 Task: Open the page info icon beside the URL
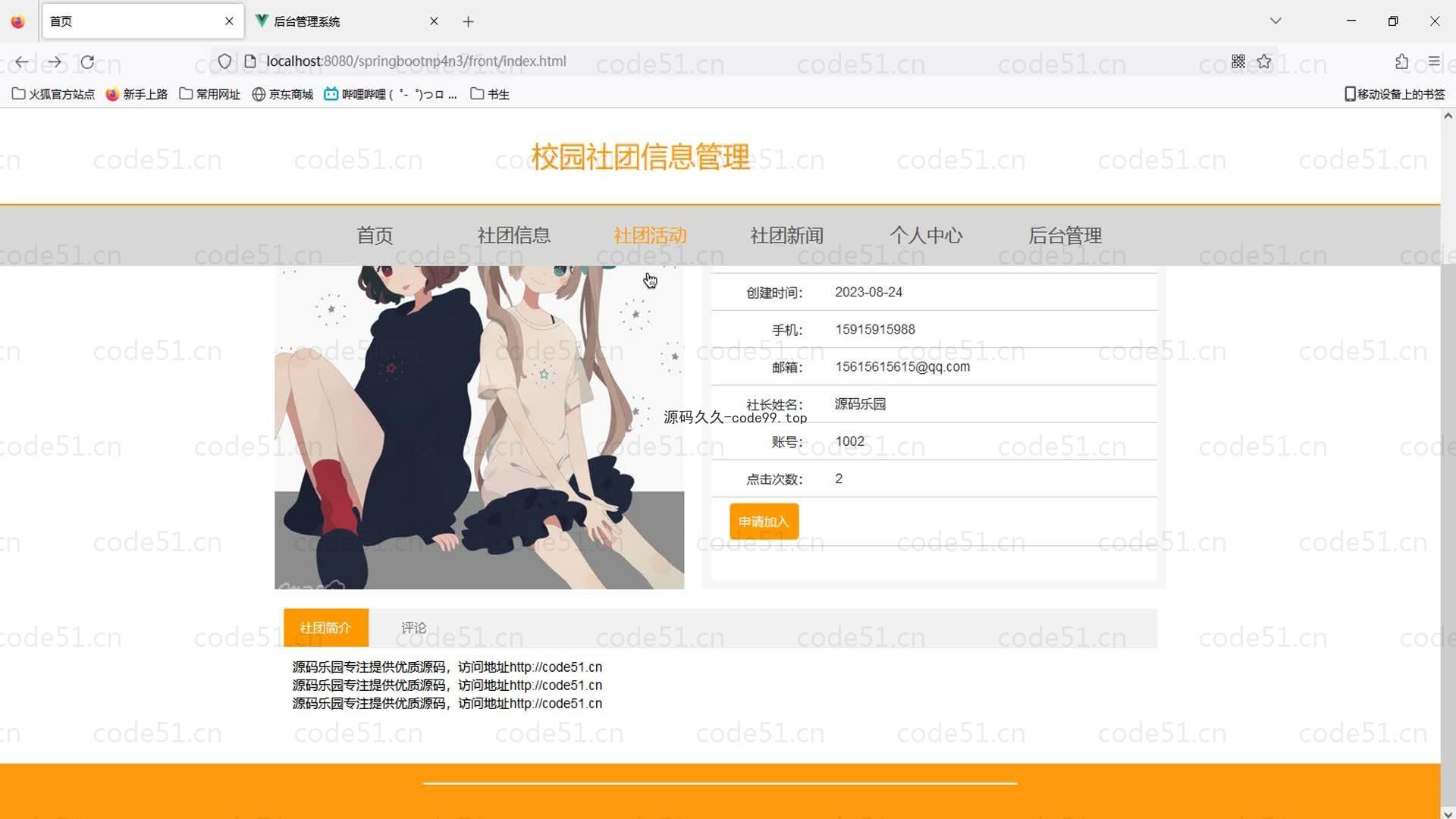click(x=250, y=61)
